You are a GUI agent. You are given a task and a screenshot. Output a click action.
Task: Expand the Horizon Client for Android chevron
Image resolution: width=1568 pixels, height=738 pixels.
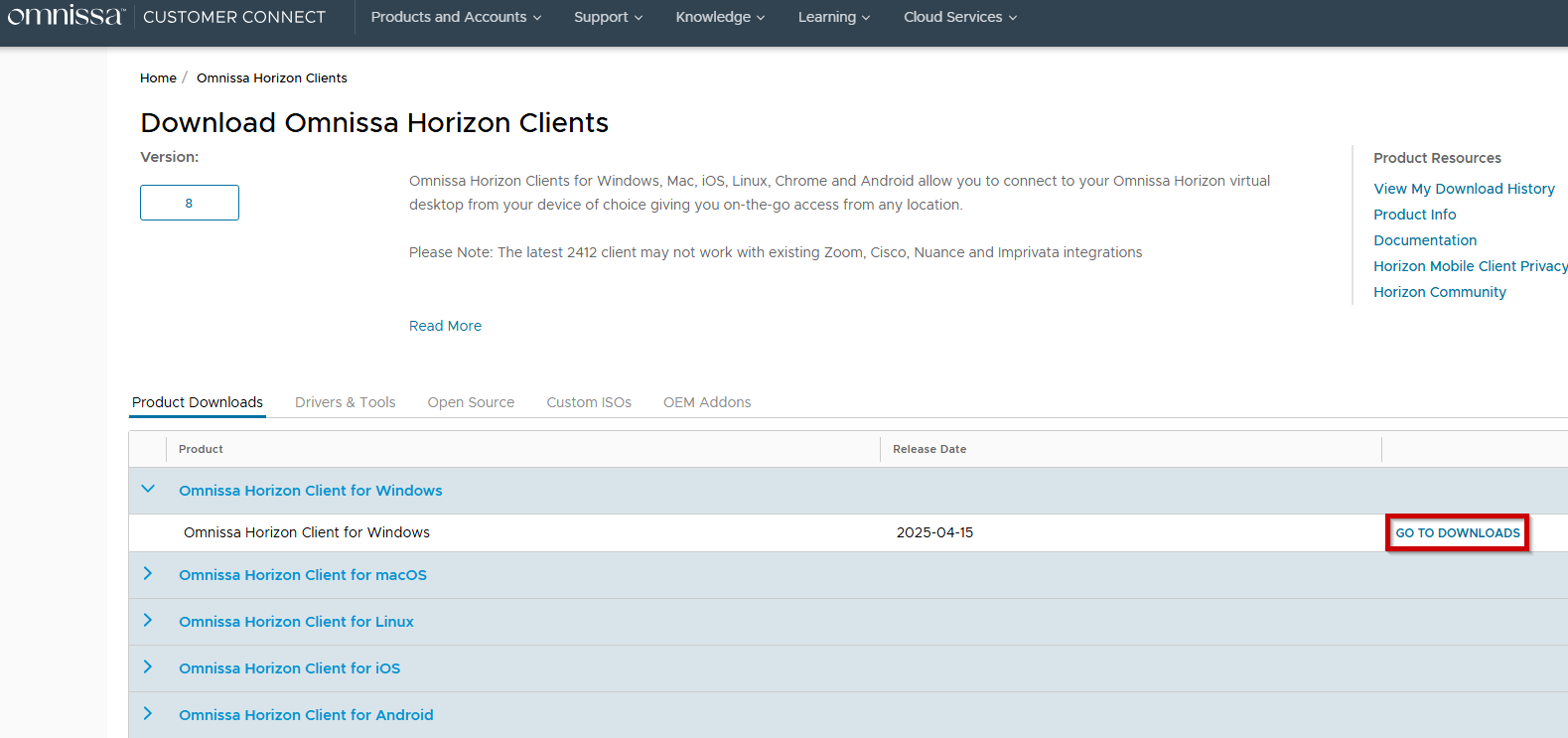point(148,713)
